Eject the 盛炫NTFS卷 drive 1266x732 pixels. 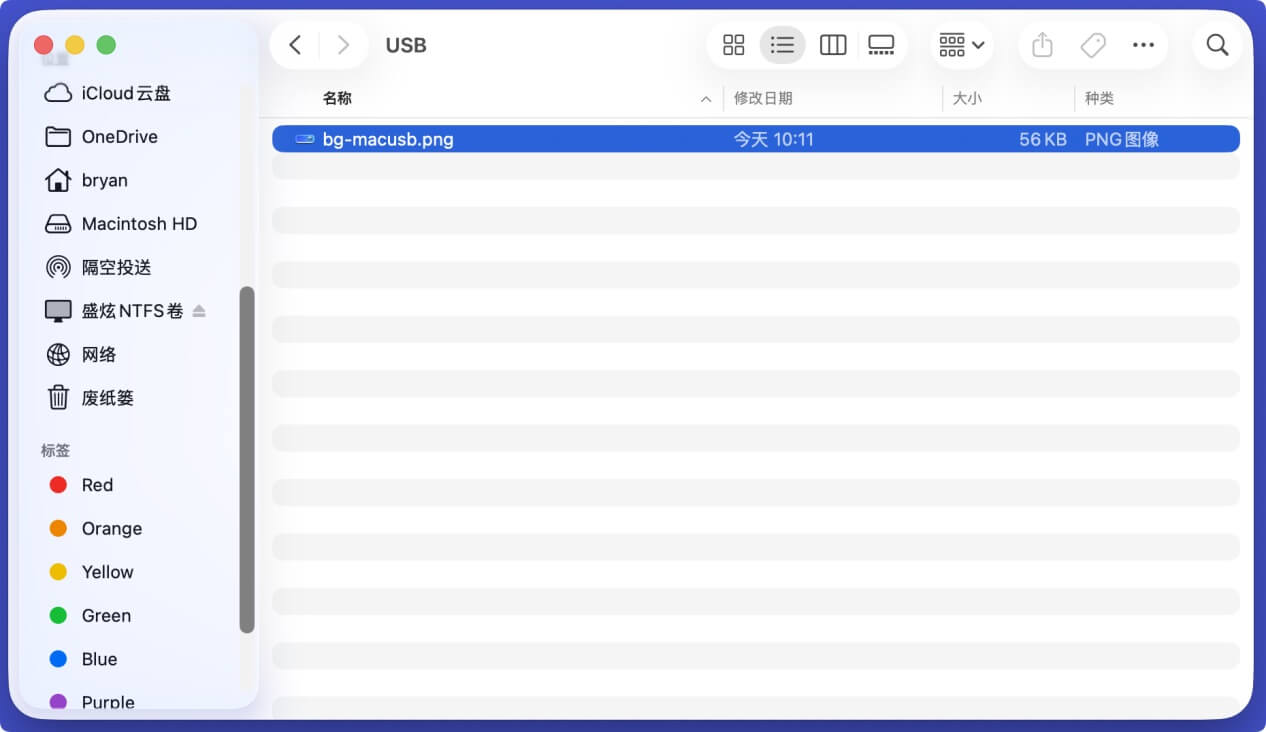coord(199,311)
